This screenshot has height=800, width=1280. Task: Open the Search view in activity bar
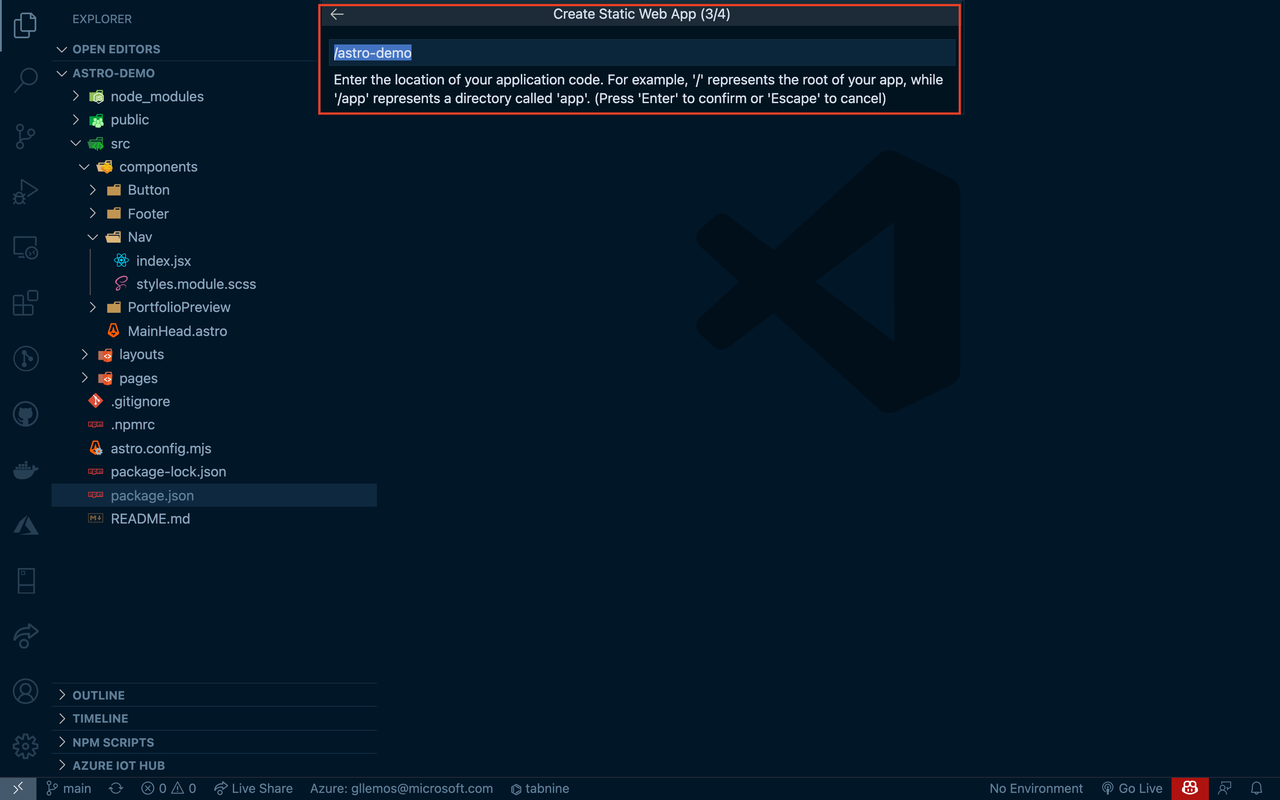point(26,80)
